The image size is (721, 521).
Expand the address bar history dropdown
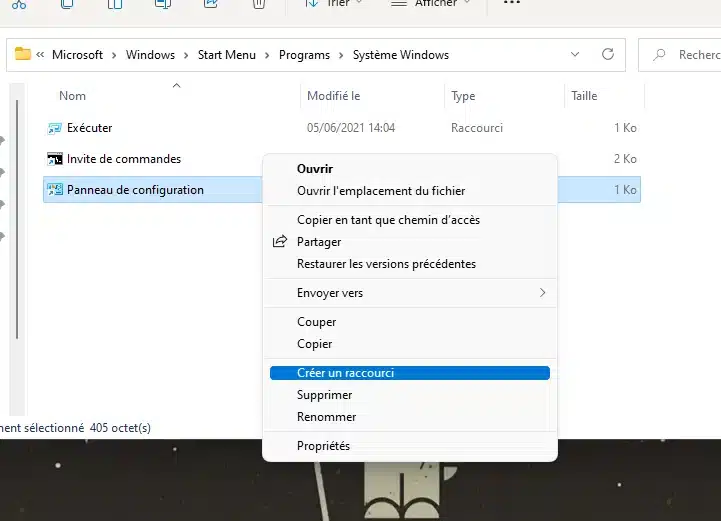(x=574, y=55)
